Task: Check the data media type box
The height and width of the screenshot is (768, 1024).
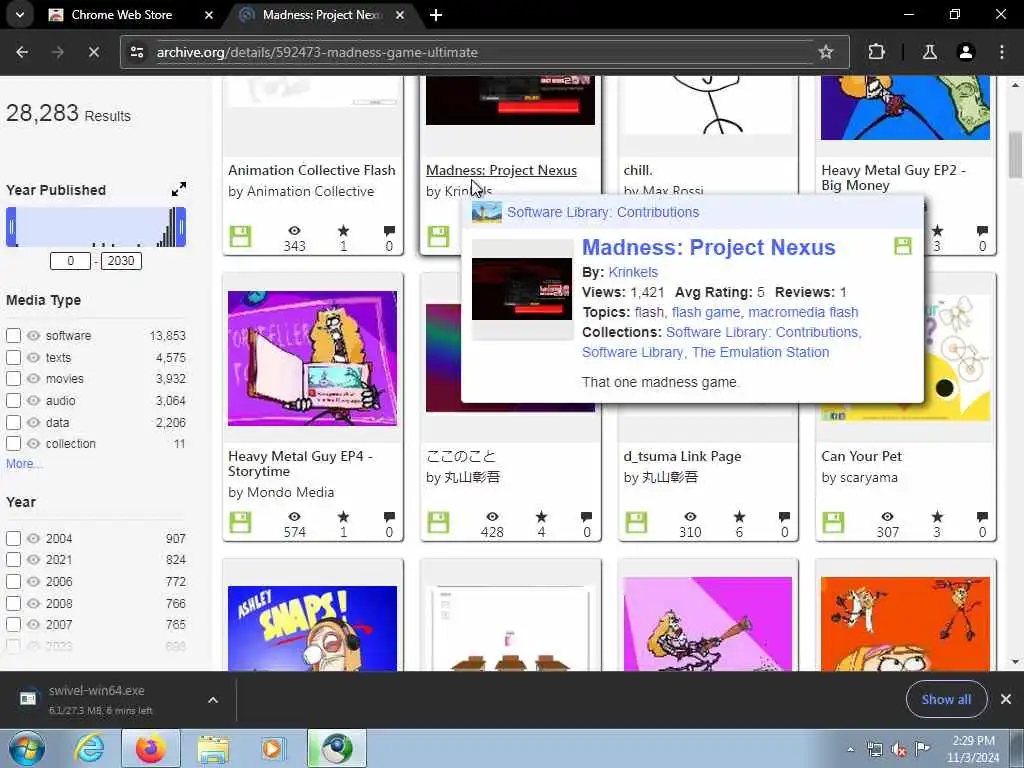Action: pyautogui.click(x=14, y=423)
